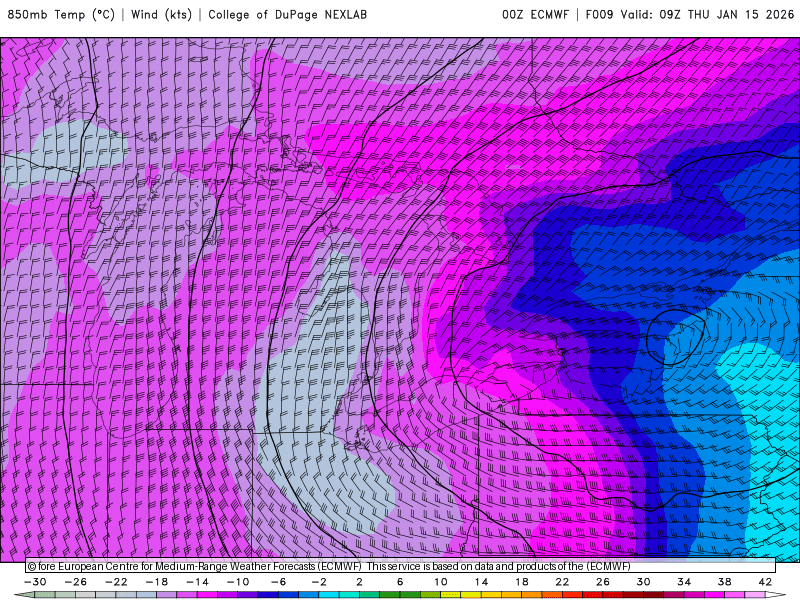Viewport: 800px width, 600px height.
Task: Click the left arrow end of the color bar
Action: click(24, 595)
